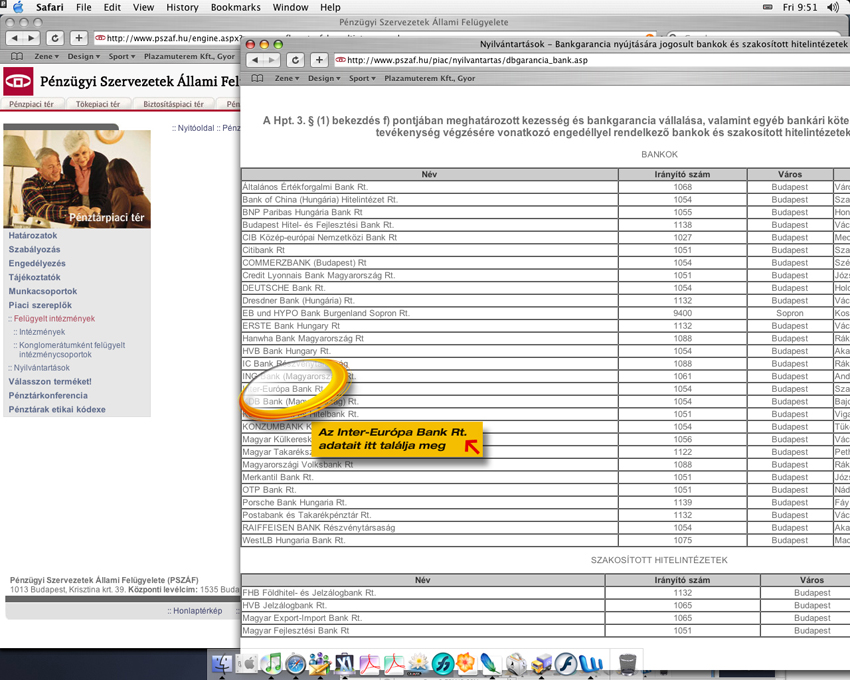Viewport: 850px width, 680px height.
Task: Open the Szabályozás sidebar link
Action: click(34, 249)
